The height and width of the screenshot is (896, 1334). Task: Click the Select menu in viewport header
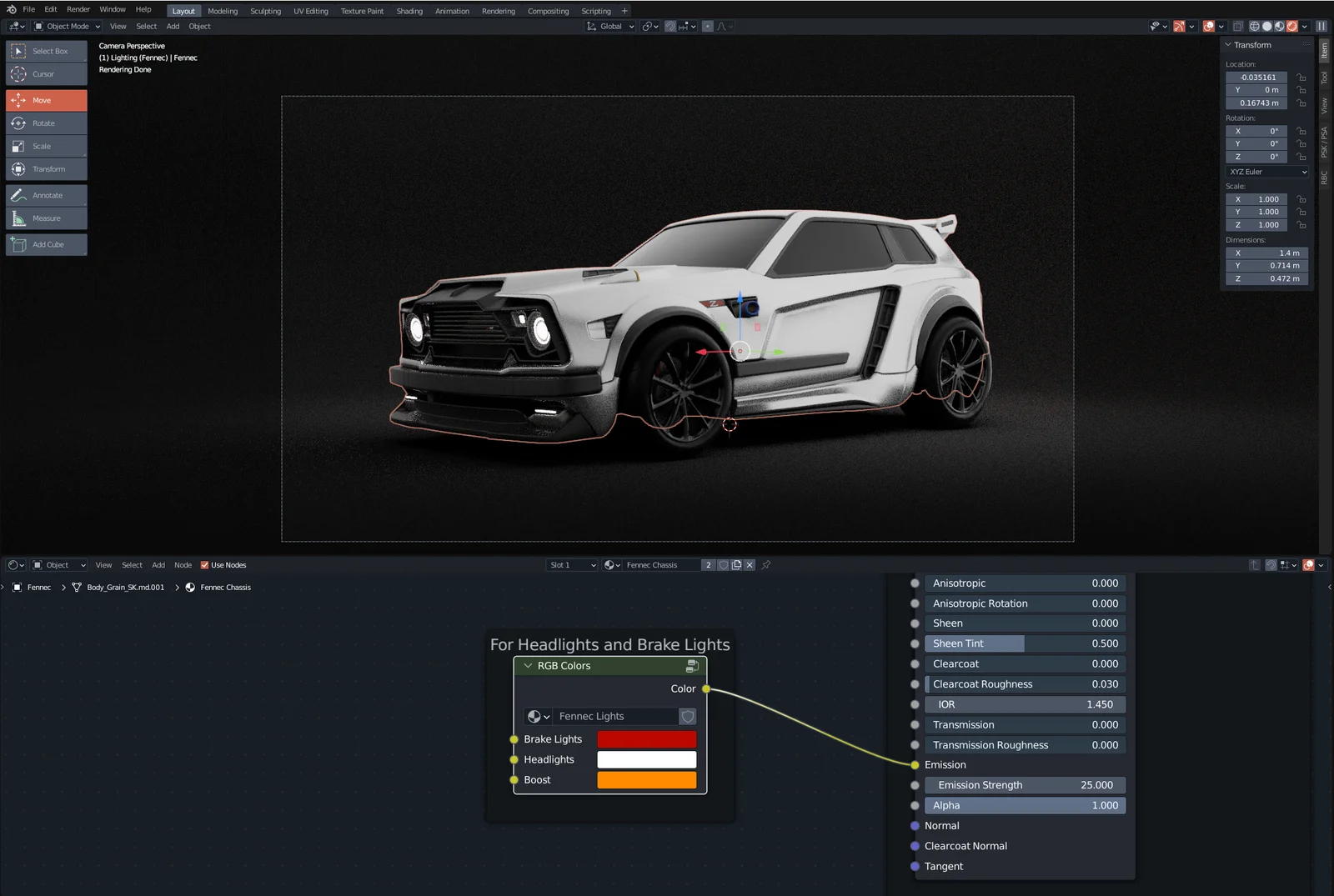click(x=146, y=27)
